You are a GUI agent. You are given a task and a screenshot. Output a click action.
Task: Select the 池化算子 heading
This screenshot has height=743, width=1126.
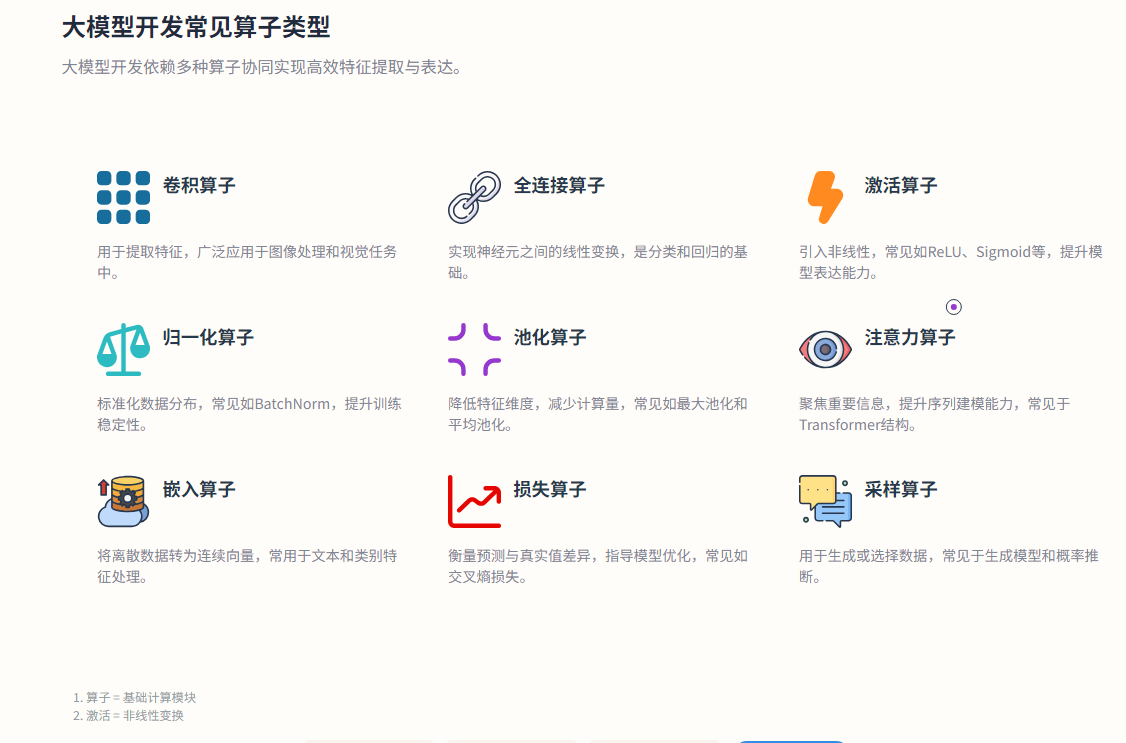coord(550,337)
